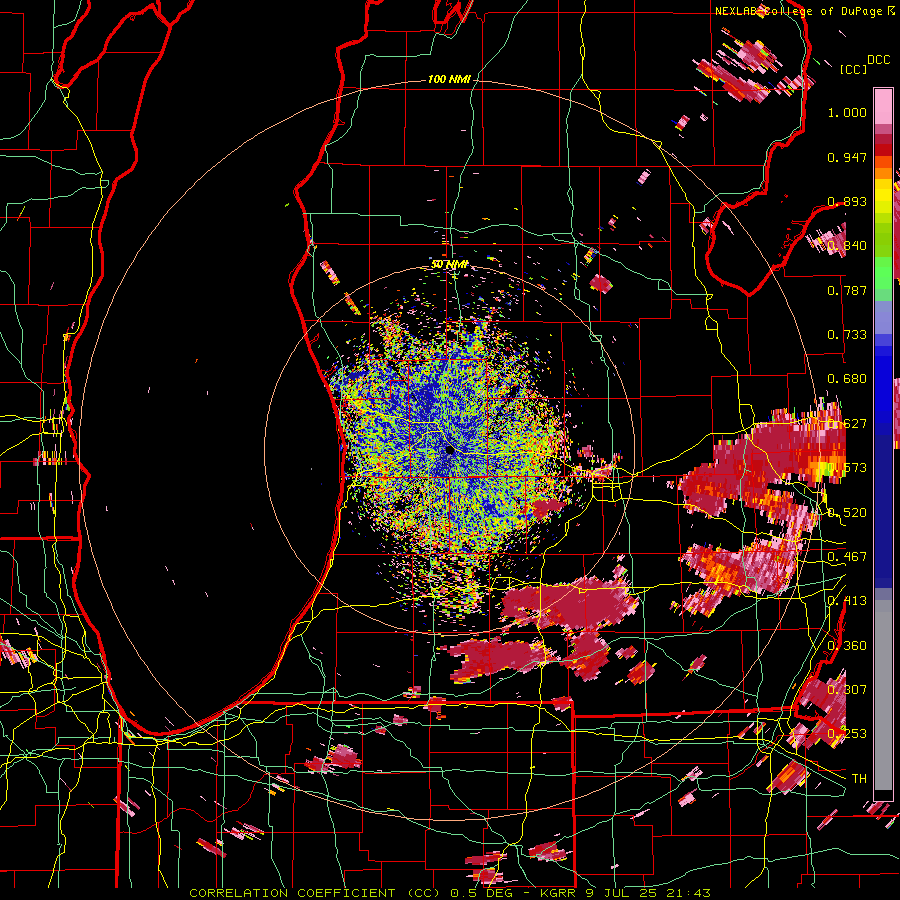The image size is (900, 900).
Task: Click the 0.467 value on the color scale
Action: click(847, 557)
